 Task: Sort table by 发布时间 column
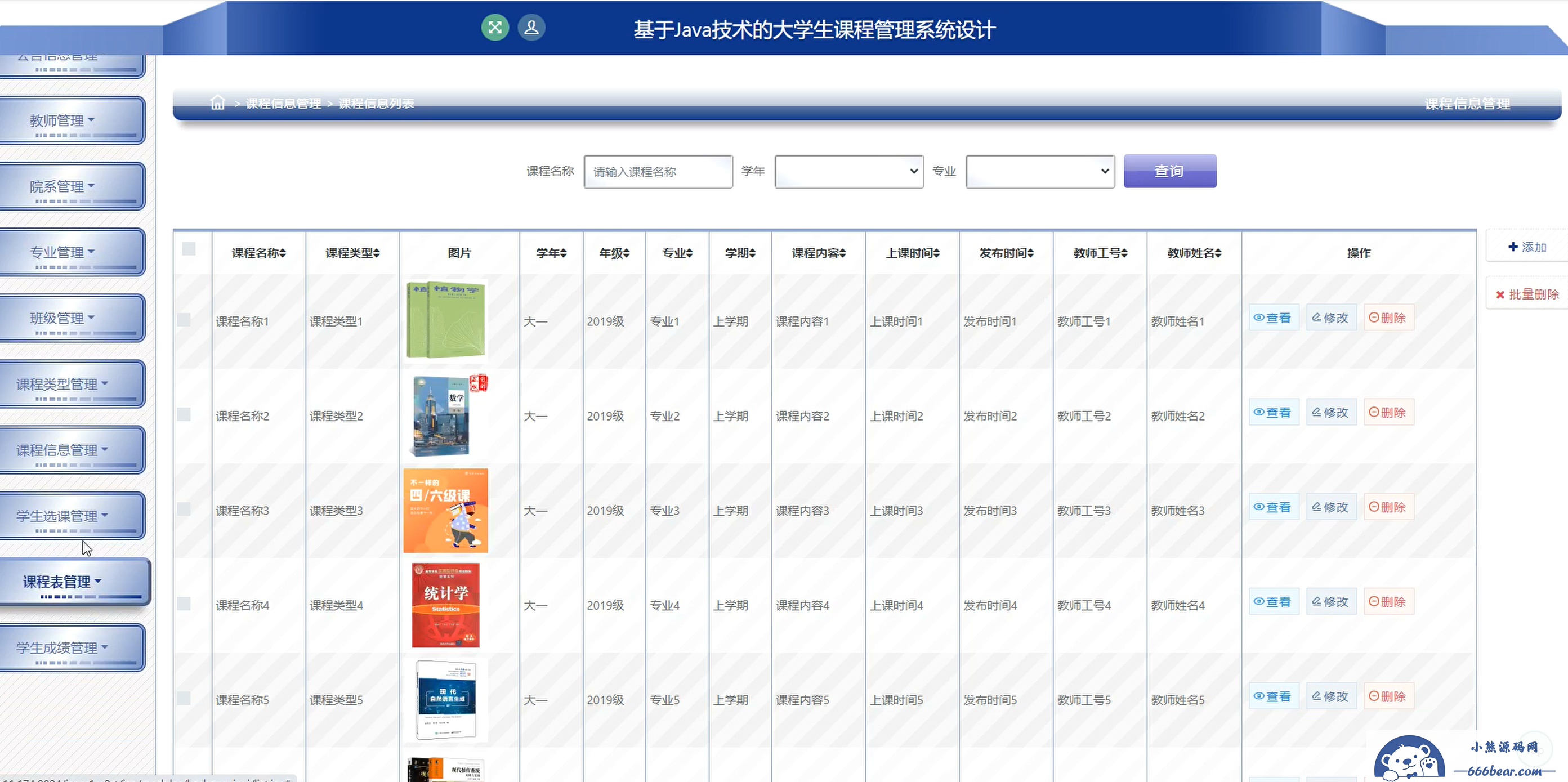point(1006,253)
